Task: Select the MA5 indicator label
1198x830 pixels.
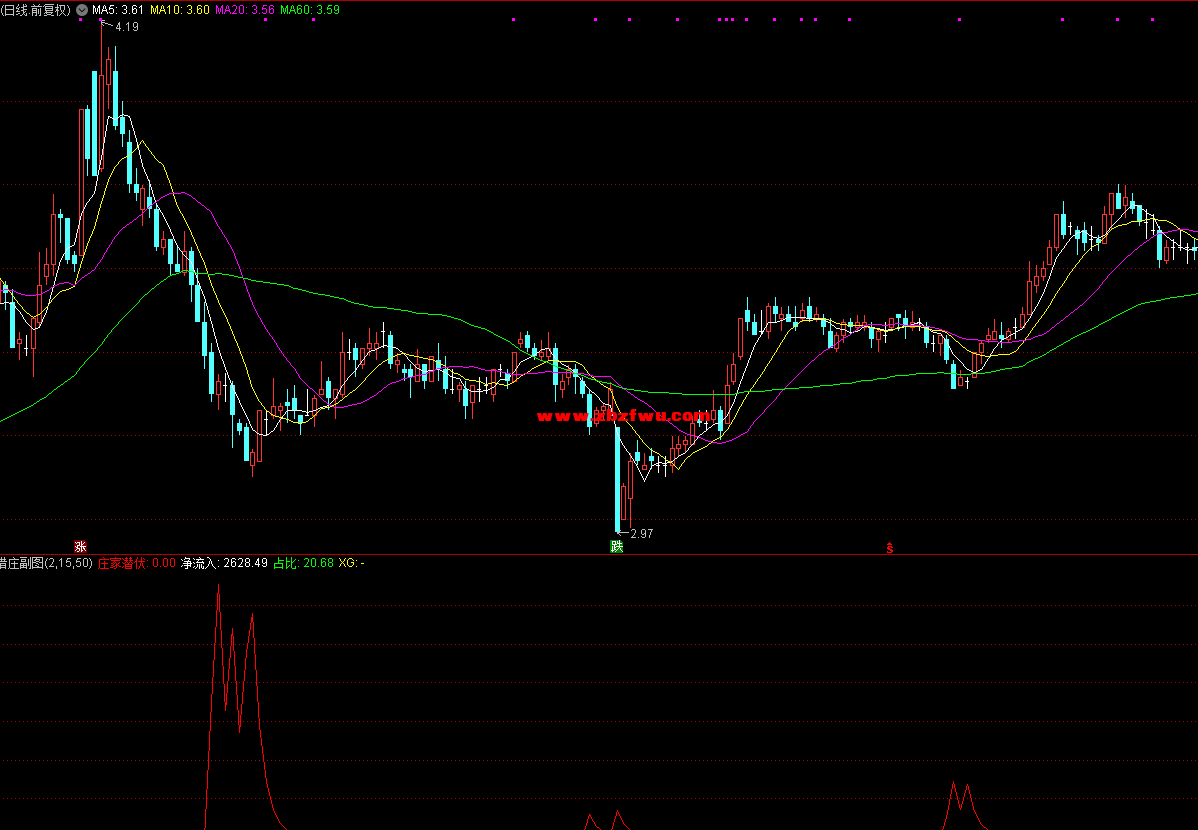Action: coord(118,10)
